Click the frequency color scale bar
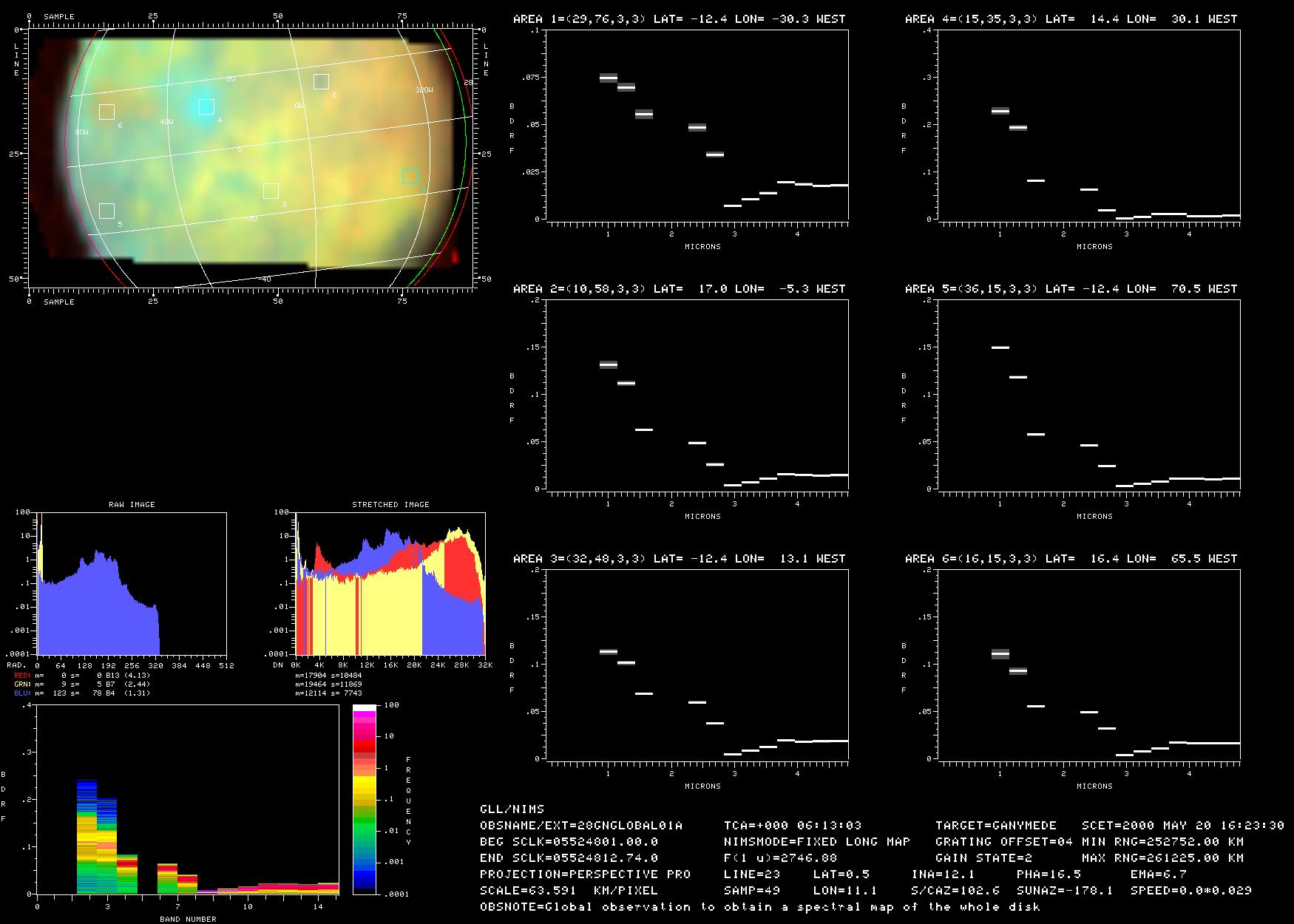The image size is (1294, 924). (x=365, y=799)
